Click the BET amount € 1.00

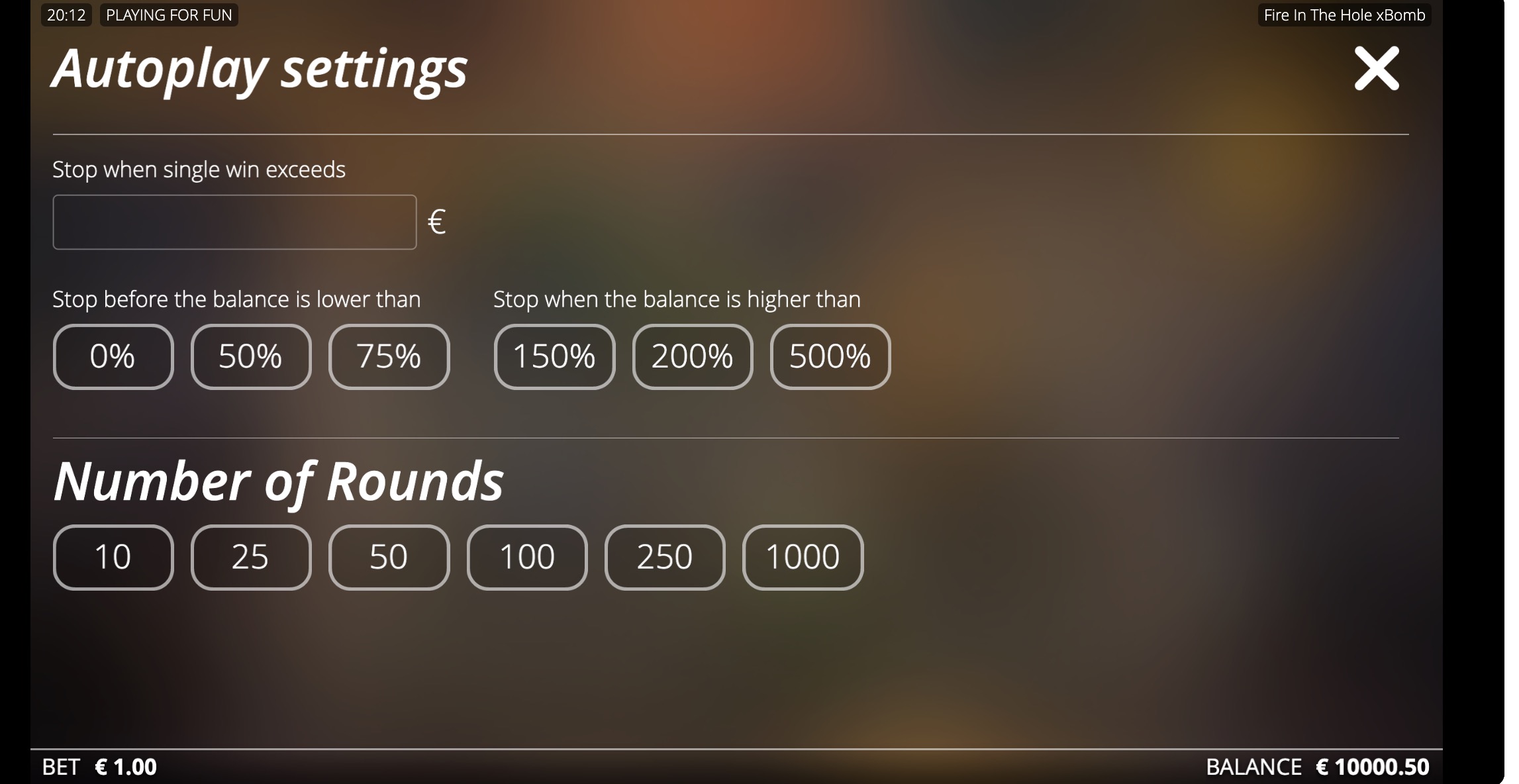126,767
